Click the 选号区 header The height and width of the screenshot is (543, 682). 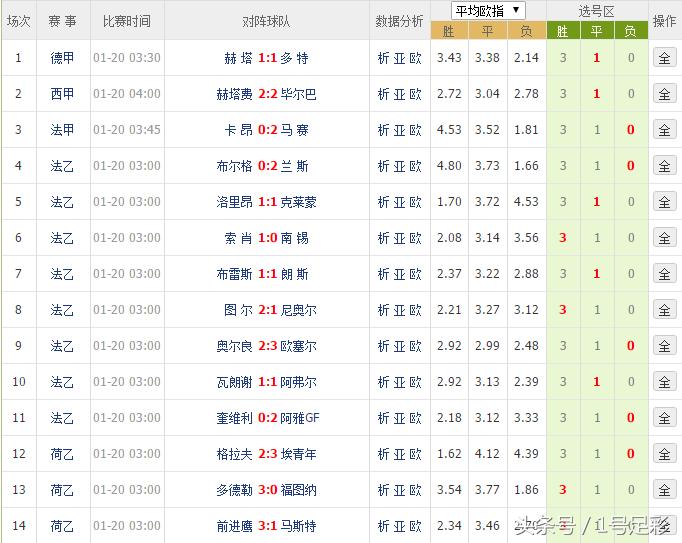pos(596,11)
